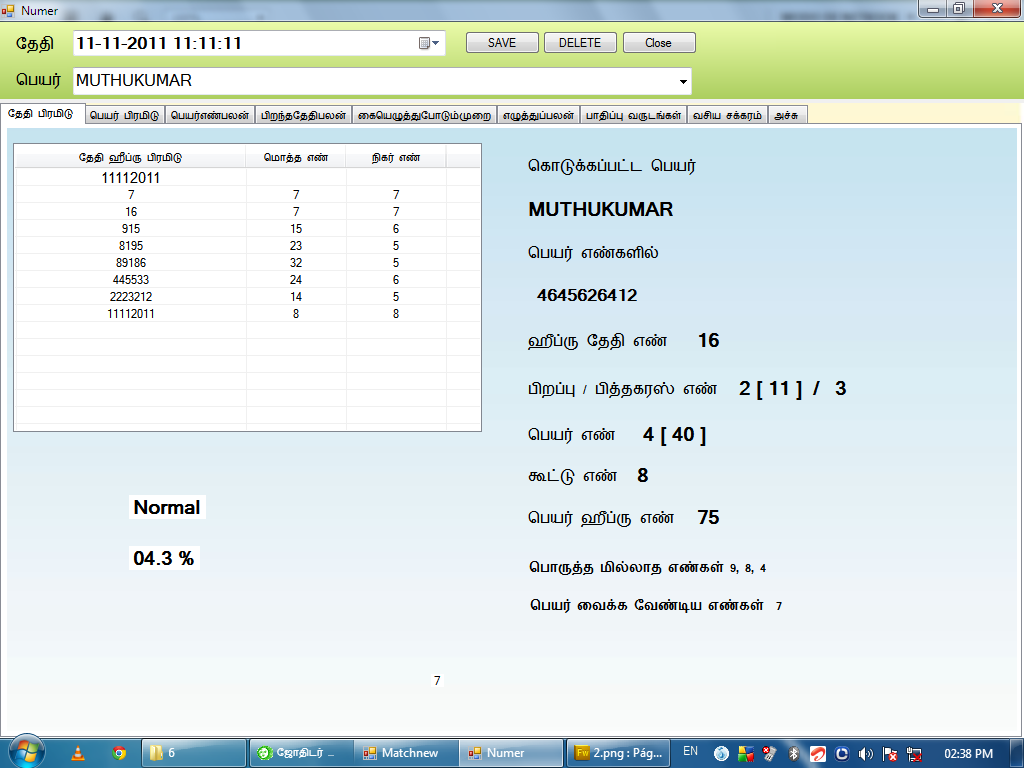Switch to the Fireworks 2.png taskbar item
Image resolution: width=1024 pixels, height=768 pixels.
[621, 753]
